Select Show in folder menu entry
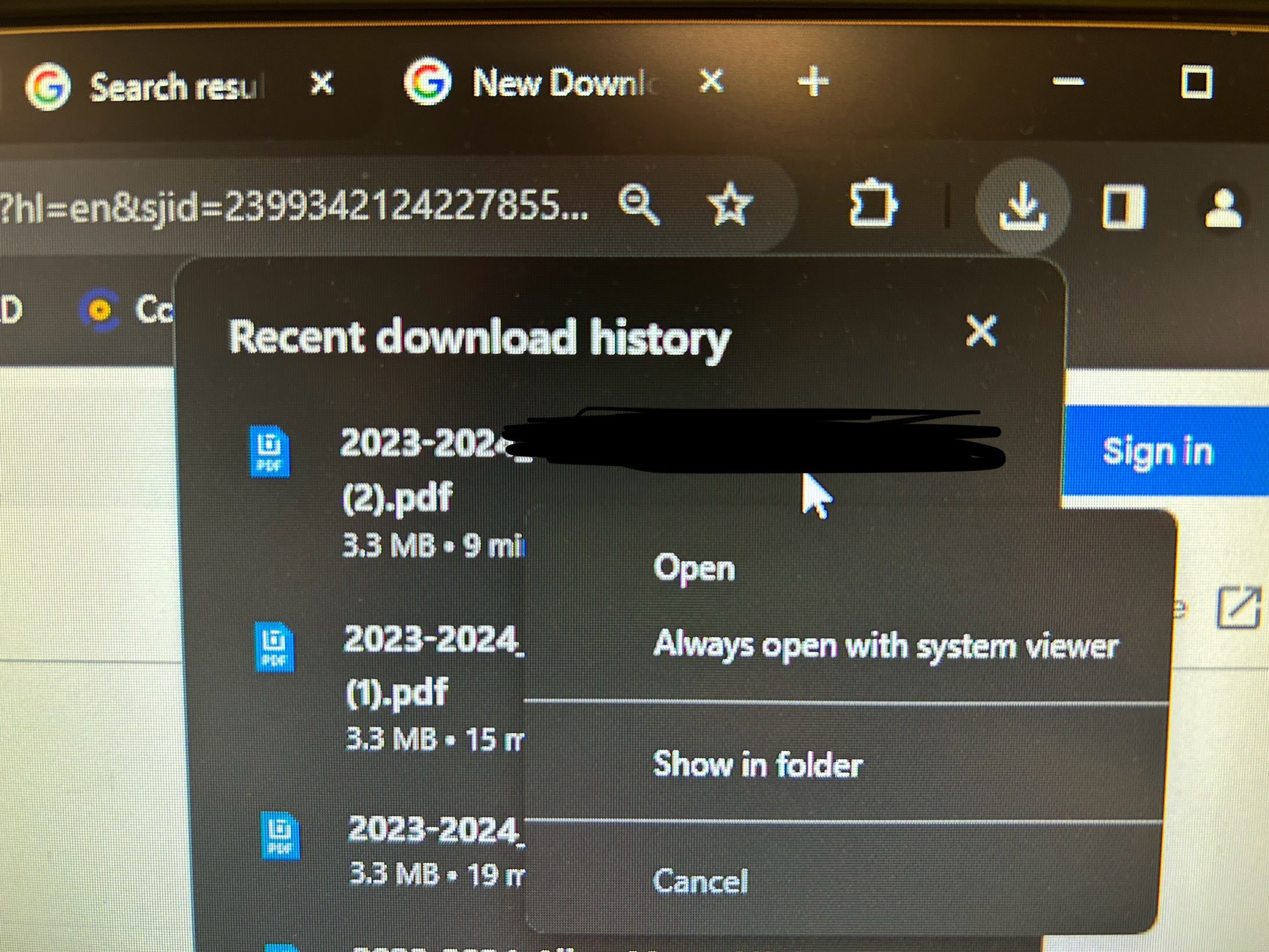Image resolution: width=1269 pixels, height=952 pixels. (757, 764)
